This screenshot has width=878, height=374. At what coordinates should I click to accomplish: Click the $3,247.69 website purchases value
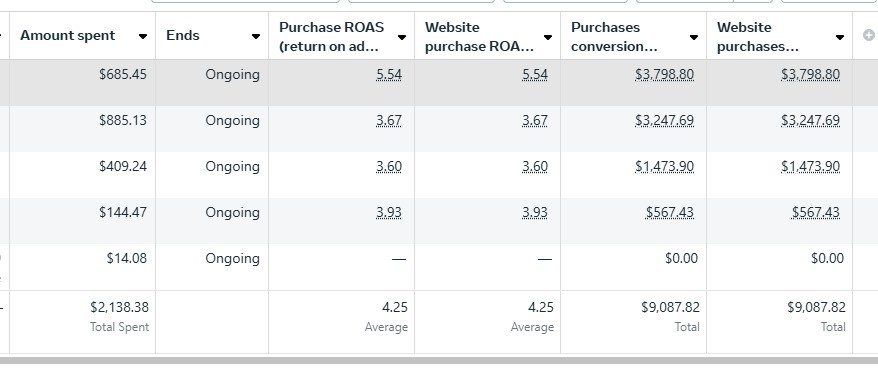pos(810,120)
